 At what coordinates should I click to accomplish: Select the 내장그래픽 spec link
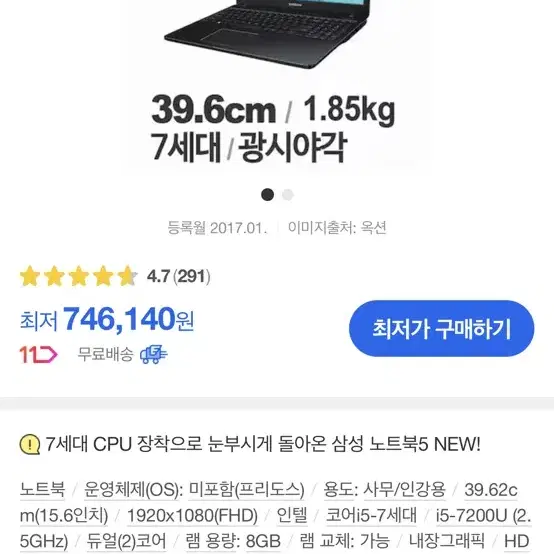tap(447, 541)
